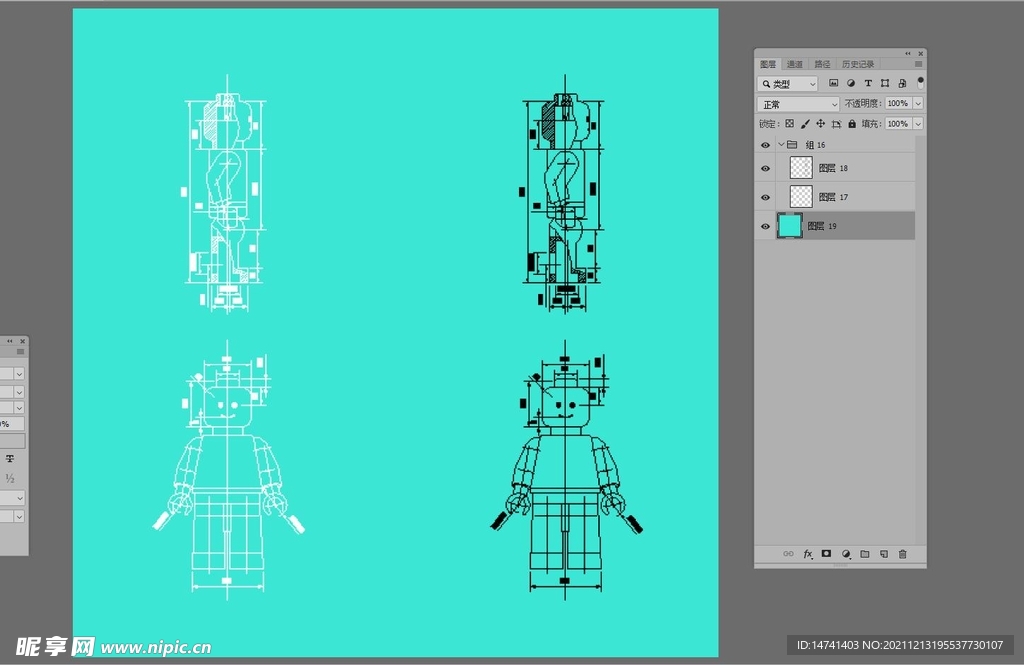Open the left panel's options menu icon
This screenshot has height=665, width=1024.
pyautogui.click(x=20, y=351)
